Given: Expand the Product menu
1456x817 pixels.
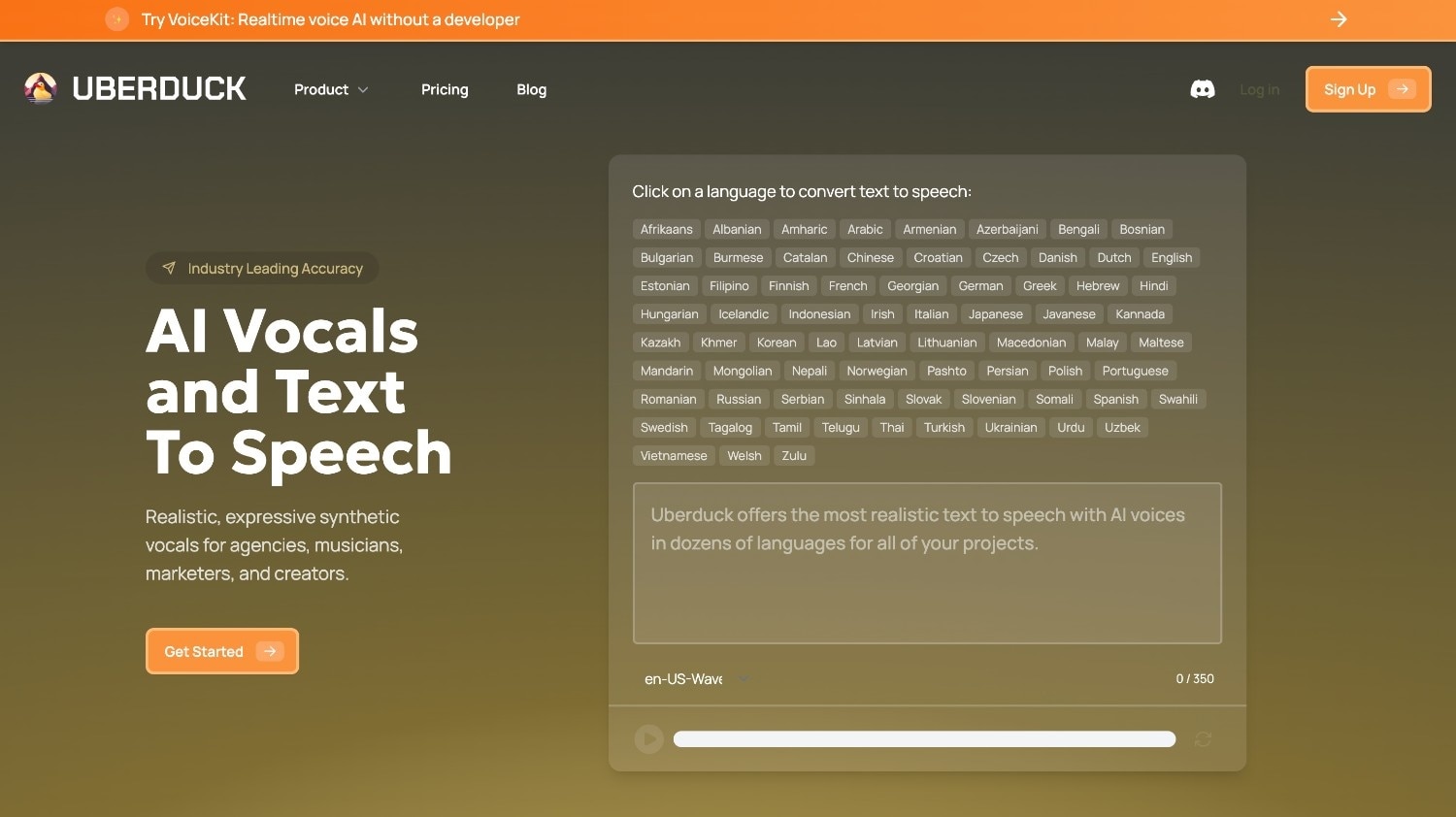Looking at the screenshot, I should [331, 89].
